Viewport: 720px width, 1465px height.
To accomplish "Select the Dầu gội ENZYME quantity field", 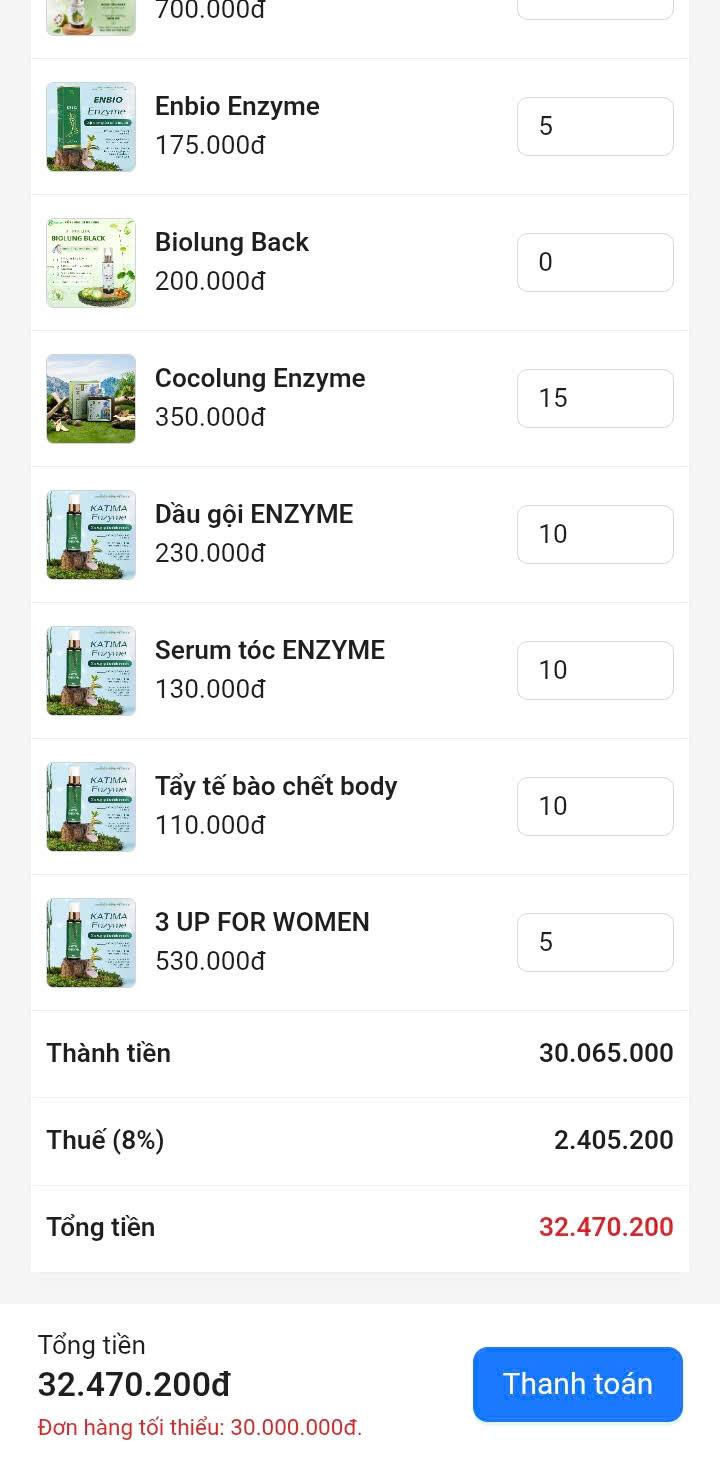I will (x=595, y=534).
